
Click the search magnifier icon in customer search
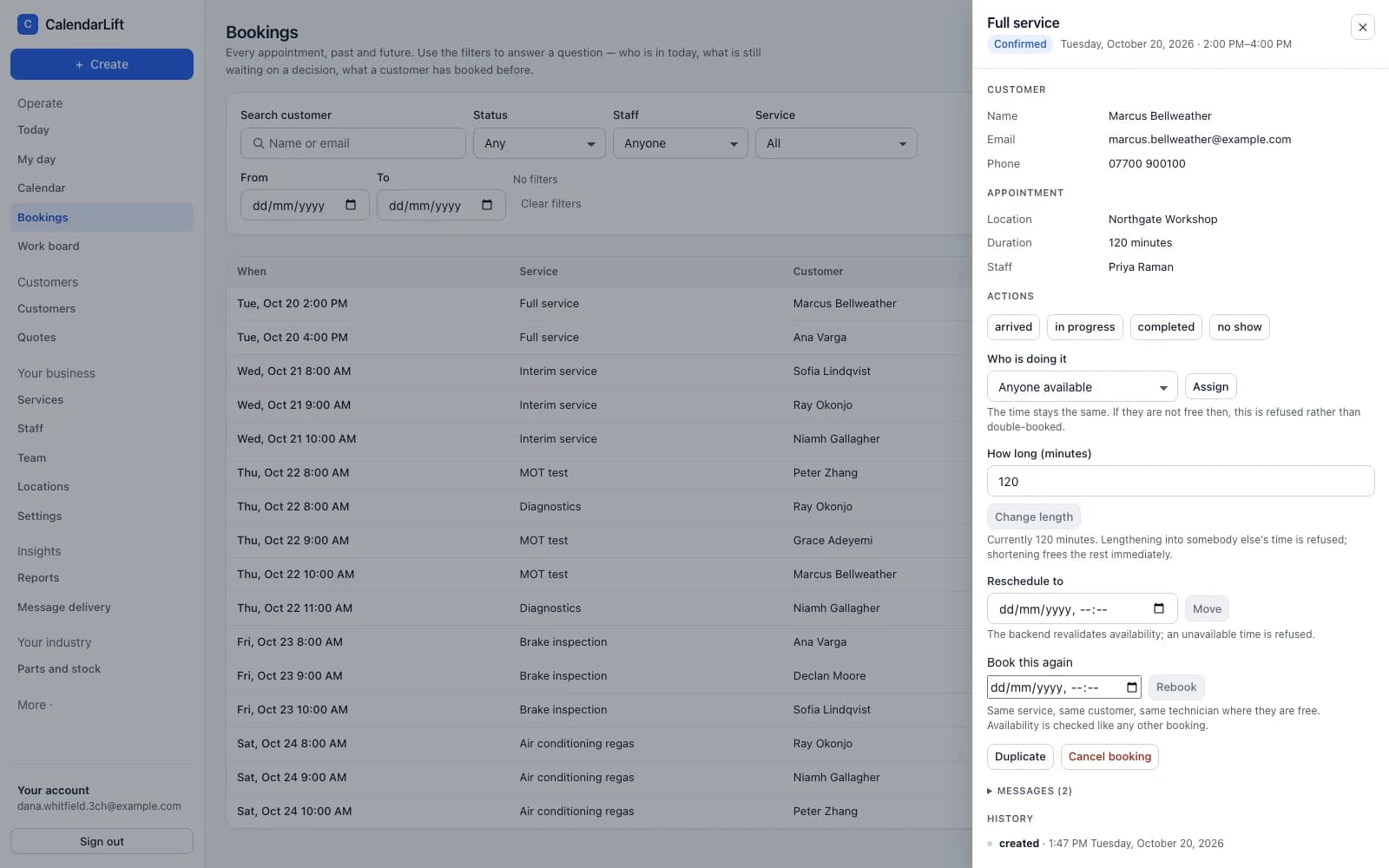click(x=259, y=143)
